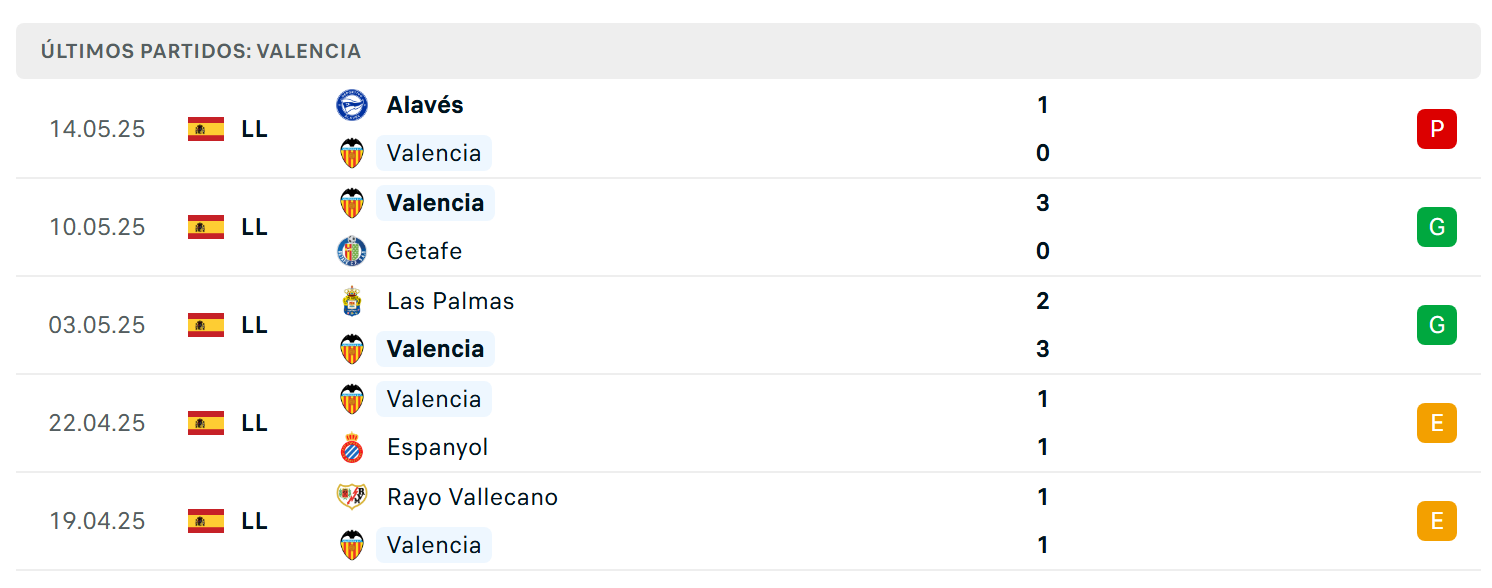1492x588 pixels.
Task: Click the Las Palmas team crest
Action: pyautogui.click(x=352, y=301)
